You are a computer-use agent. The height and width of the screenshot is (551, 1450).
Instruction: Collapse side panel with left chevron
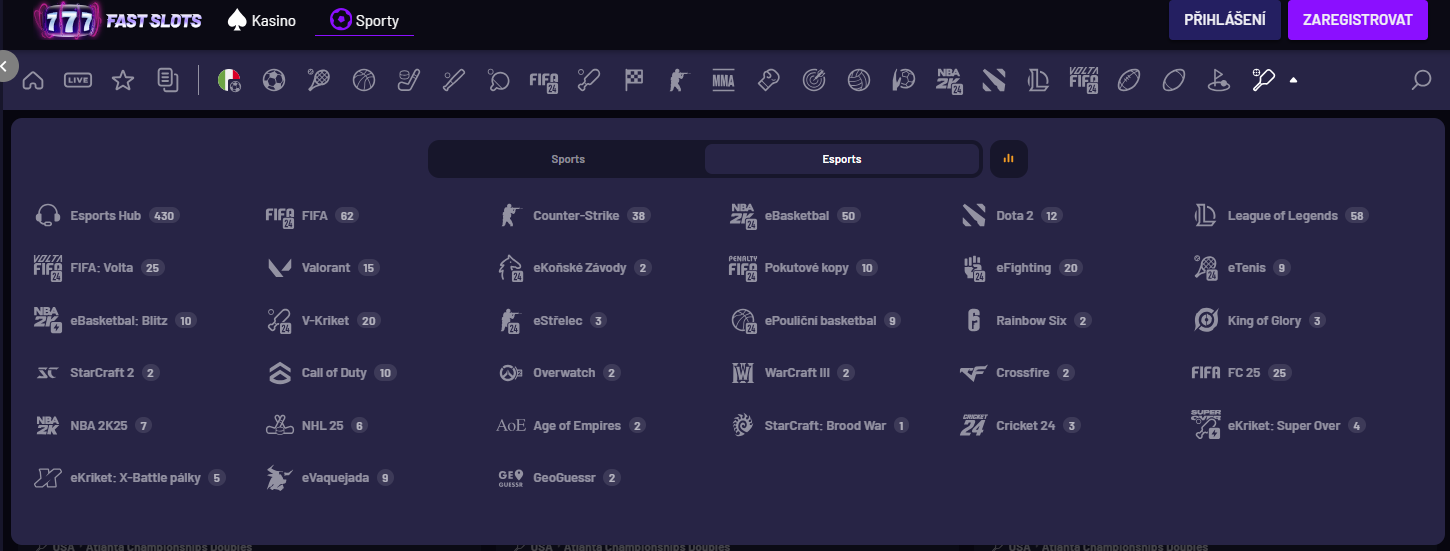(5, 66)
